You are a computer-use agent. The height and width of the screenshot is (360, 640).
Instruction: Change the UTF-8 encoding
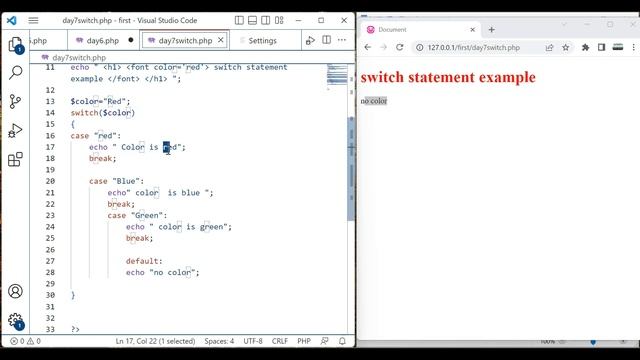click(x=253, y=341)
